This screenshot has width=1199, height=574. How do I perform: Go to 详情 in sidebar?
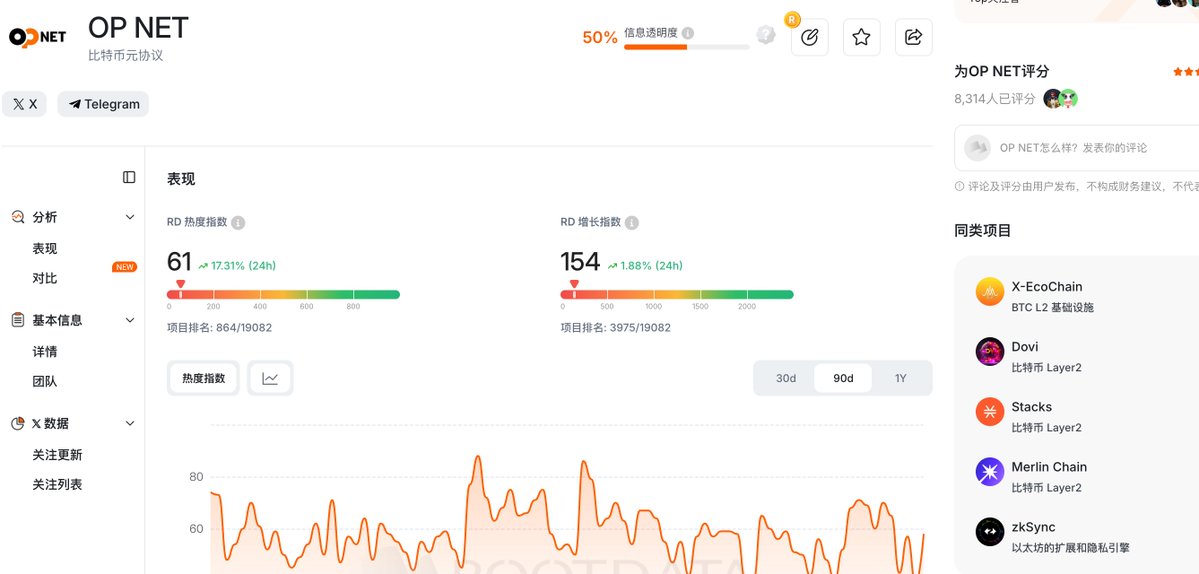click(x=44, y=352)
